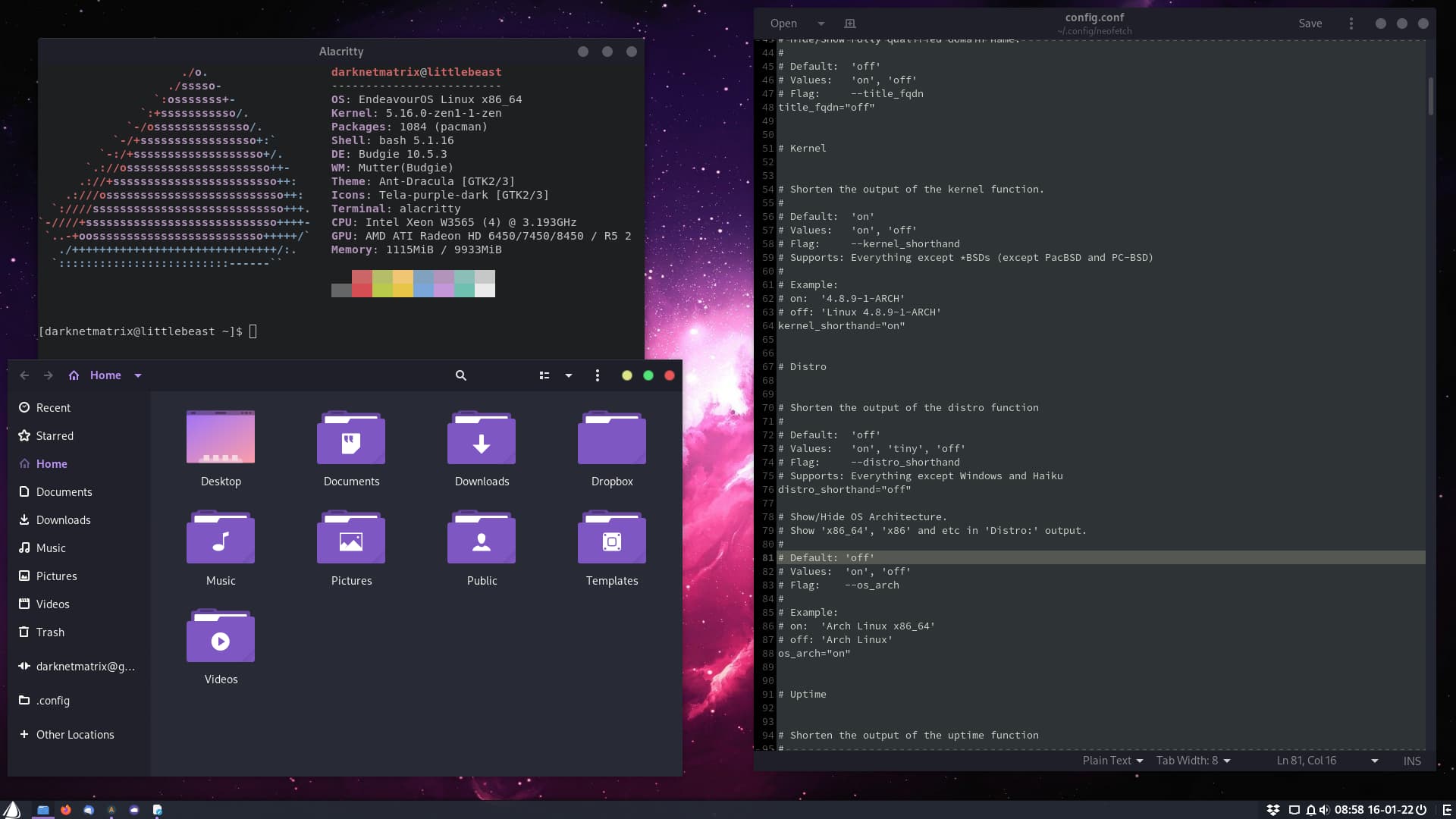Select the Templates folder icon
Image resolution: width=1456 pixels, height=819 pixels.
click(x=612, y=537)
